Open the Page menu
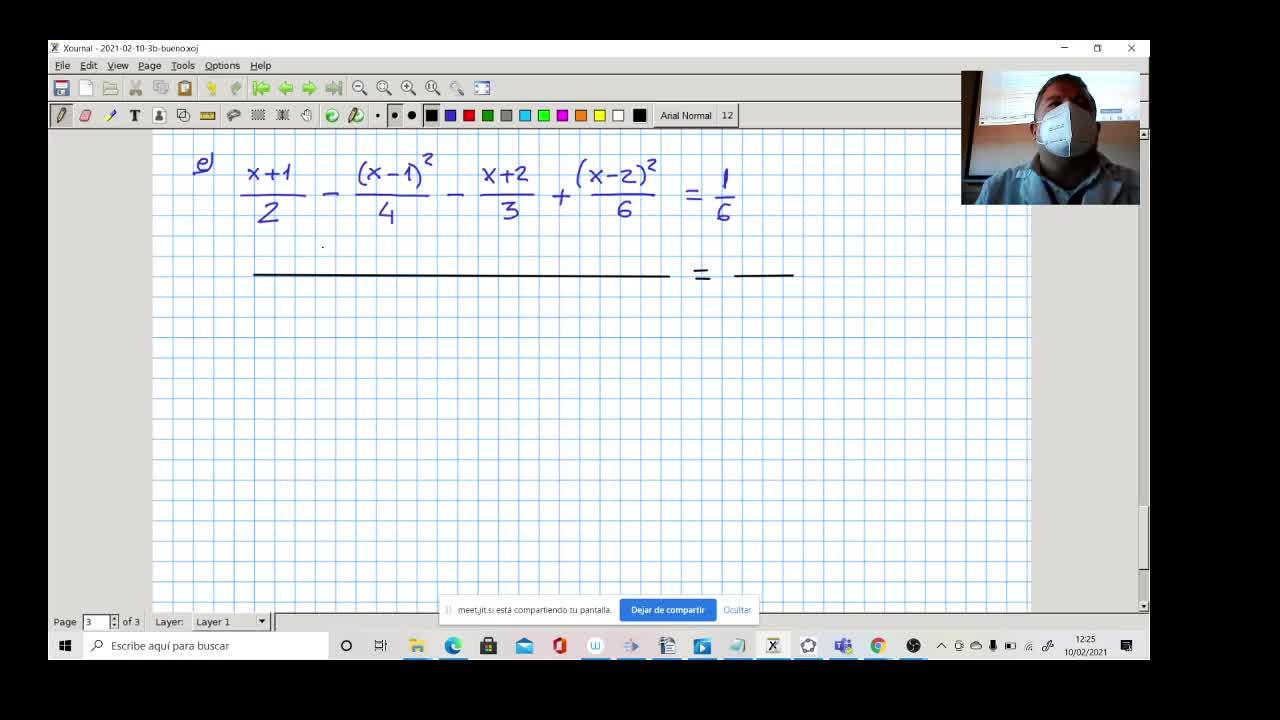1280x720 pixels. pyautogui.click(x=150, y=66)
